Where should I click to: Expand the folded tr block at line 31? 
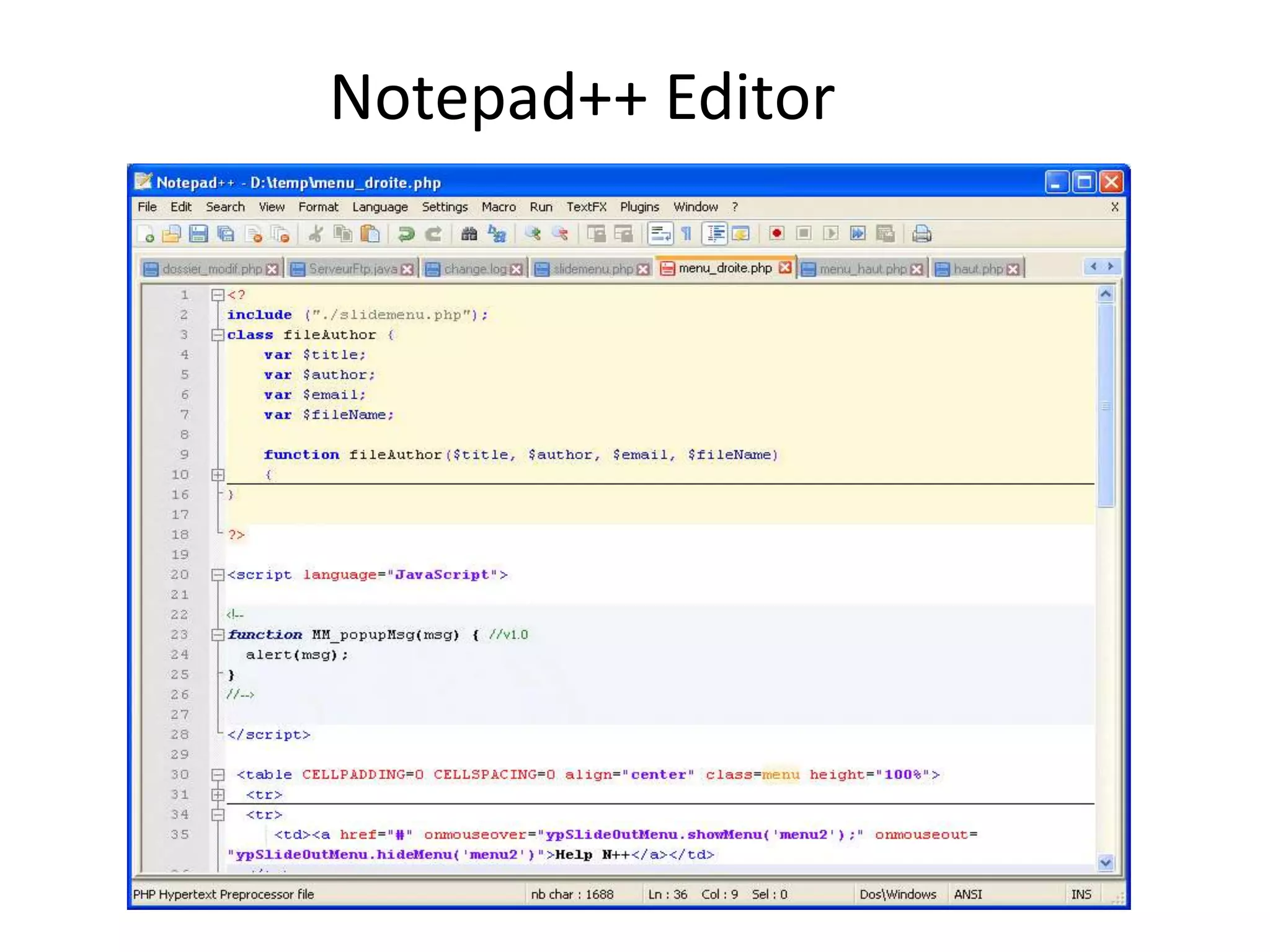pos(218,795)
